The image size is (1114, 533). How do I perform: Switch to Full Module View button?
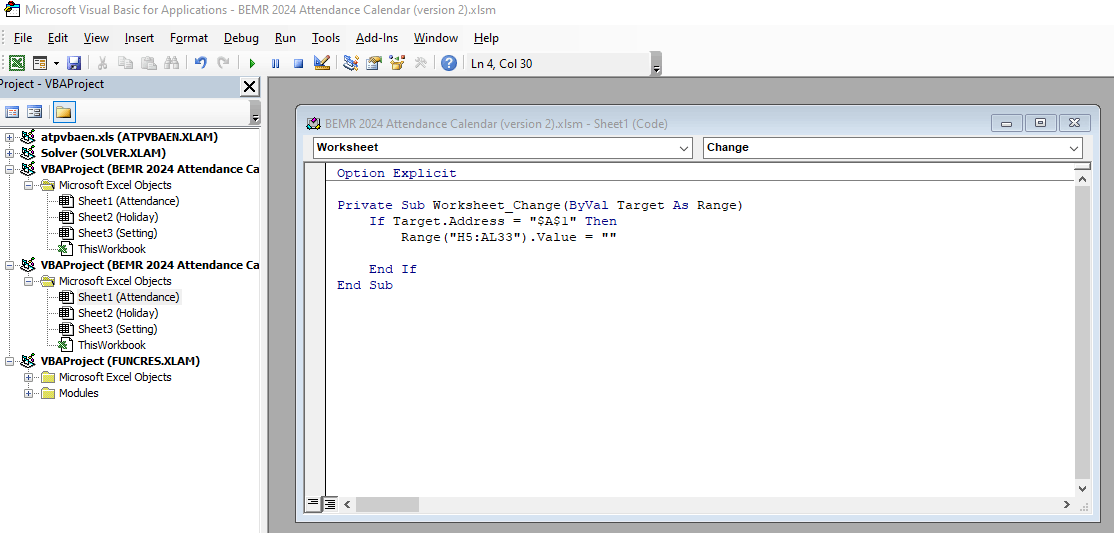pyautogui.click(x=330, y=504)
